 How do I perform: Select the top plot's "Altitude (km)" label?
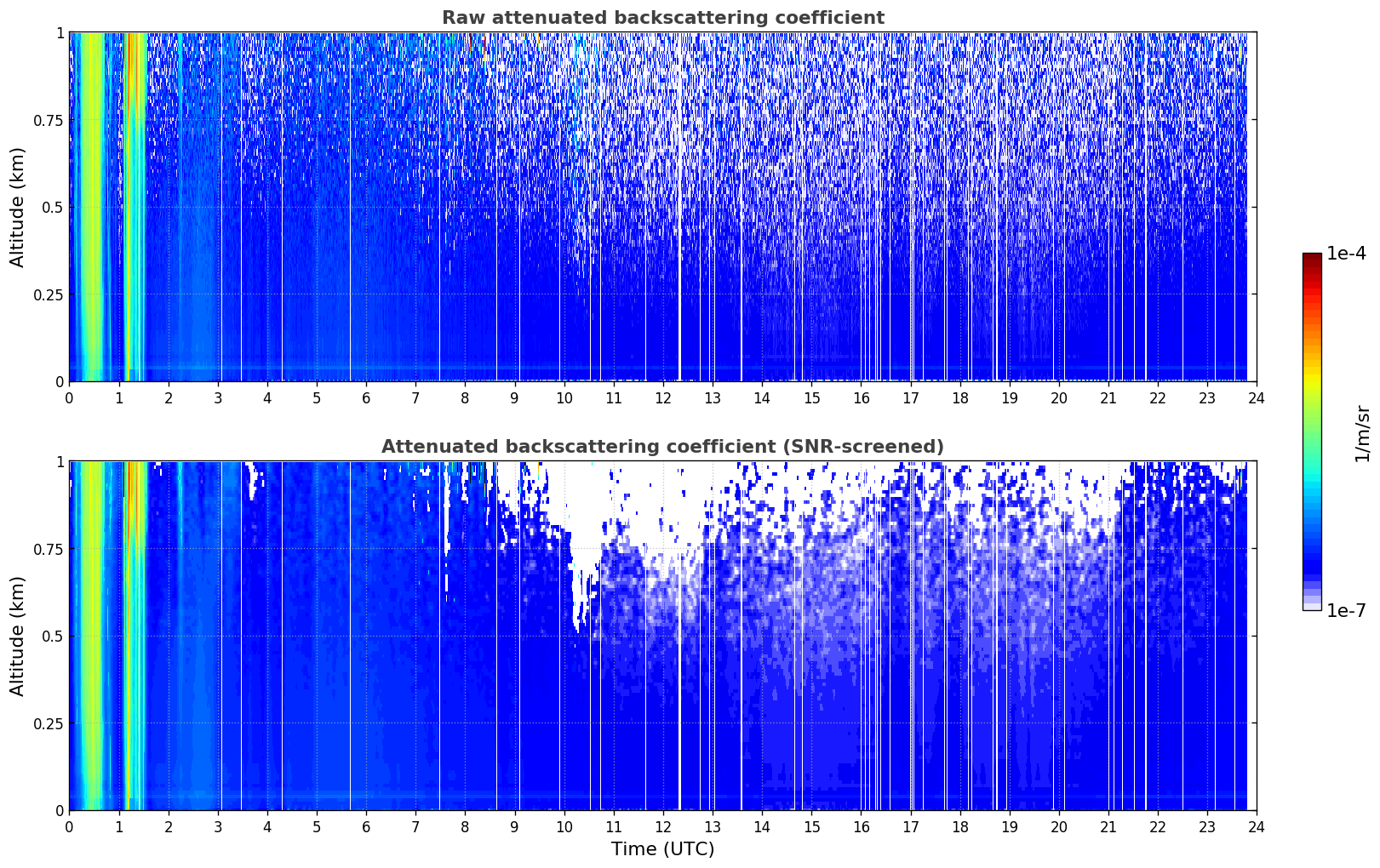pos(18,207)
